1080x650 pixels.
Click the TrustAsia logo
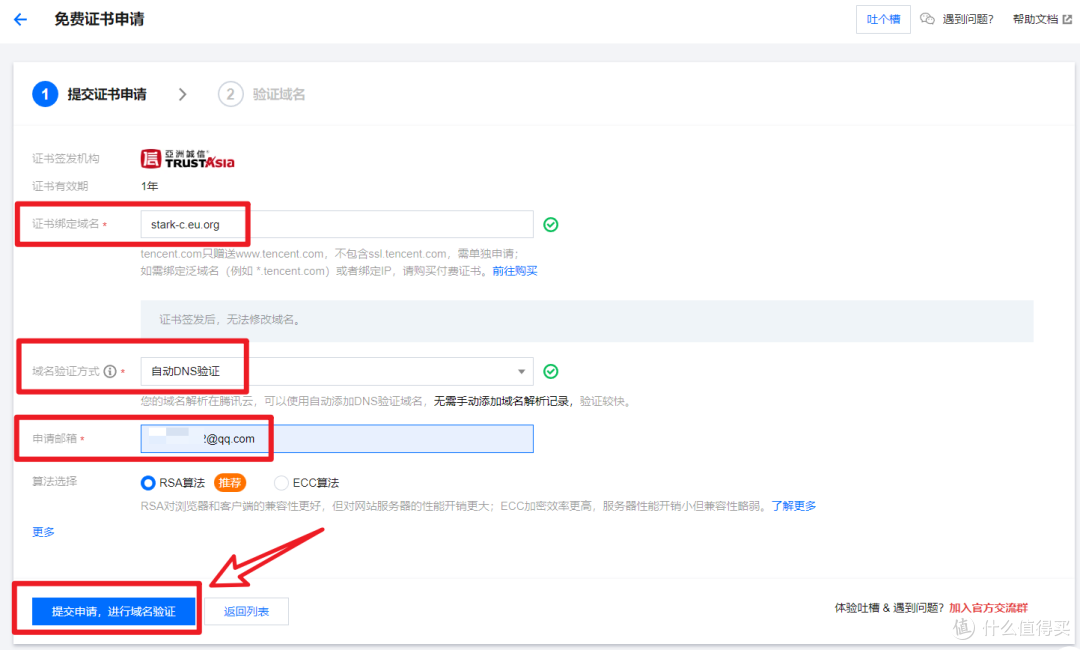point(187,158)
